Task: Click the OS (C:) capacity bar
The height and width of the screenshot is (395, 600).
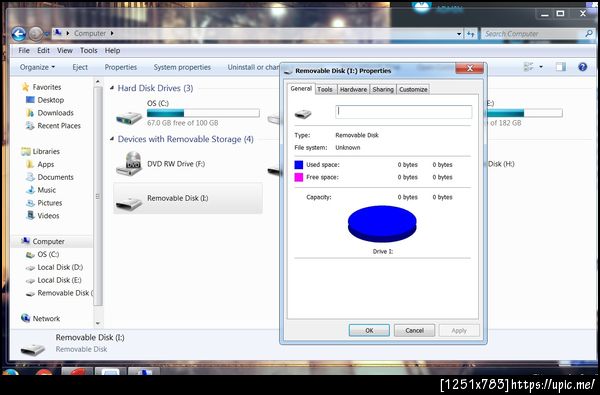Action: 203,113
